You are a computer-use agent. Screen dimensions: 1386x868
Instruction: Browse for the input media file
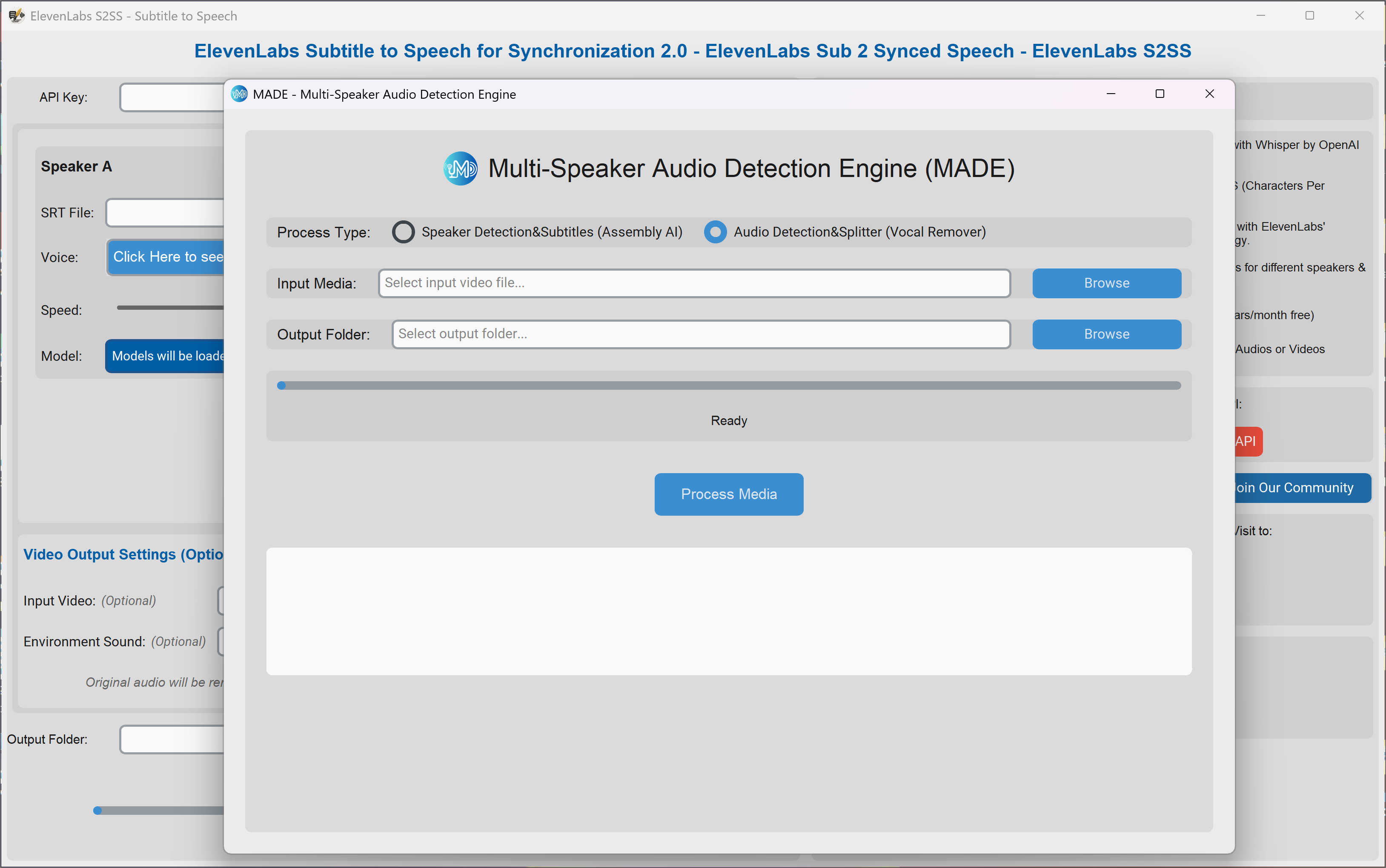(x=1106, y=283)
